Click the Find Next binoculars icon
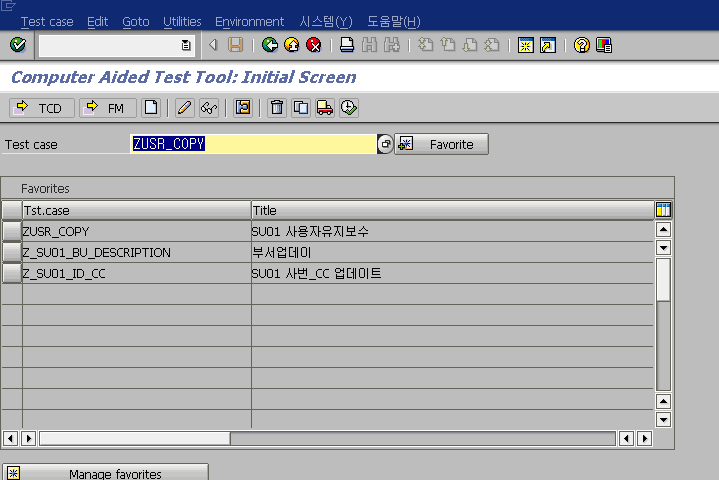 click(392, 45)
